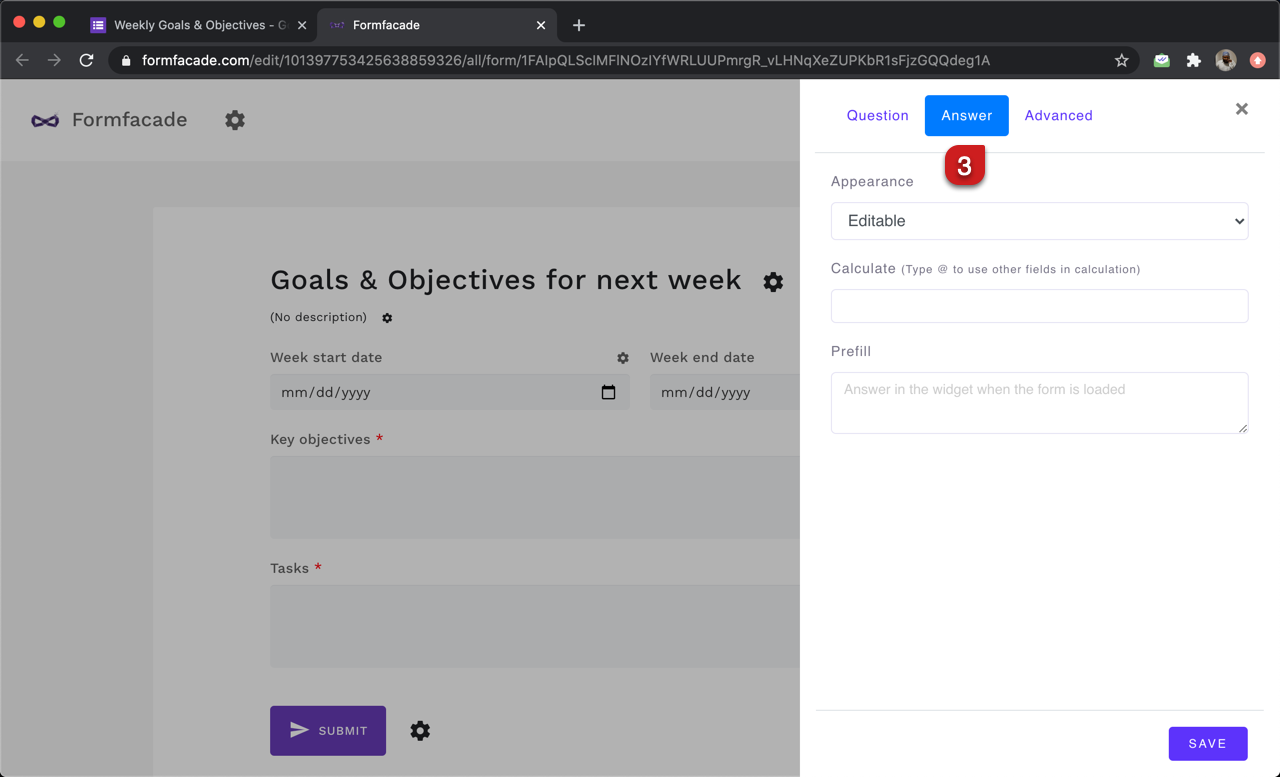Expand the Appearance dropdown

[1039, 221]
